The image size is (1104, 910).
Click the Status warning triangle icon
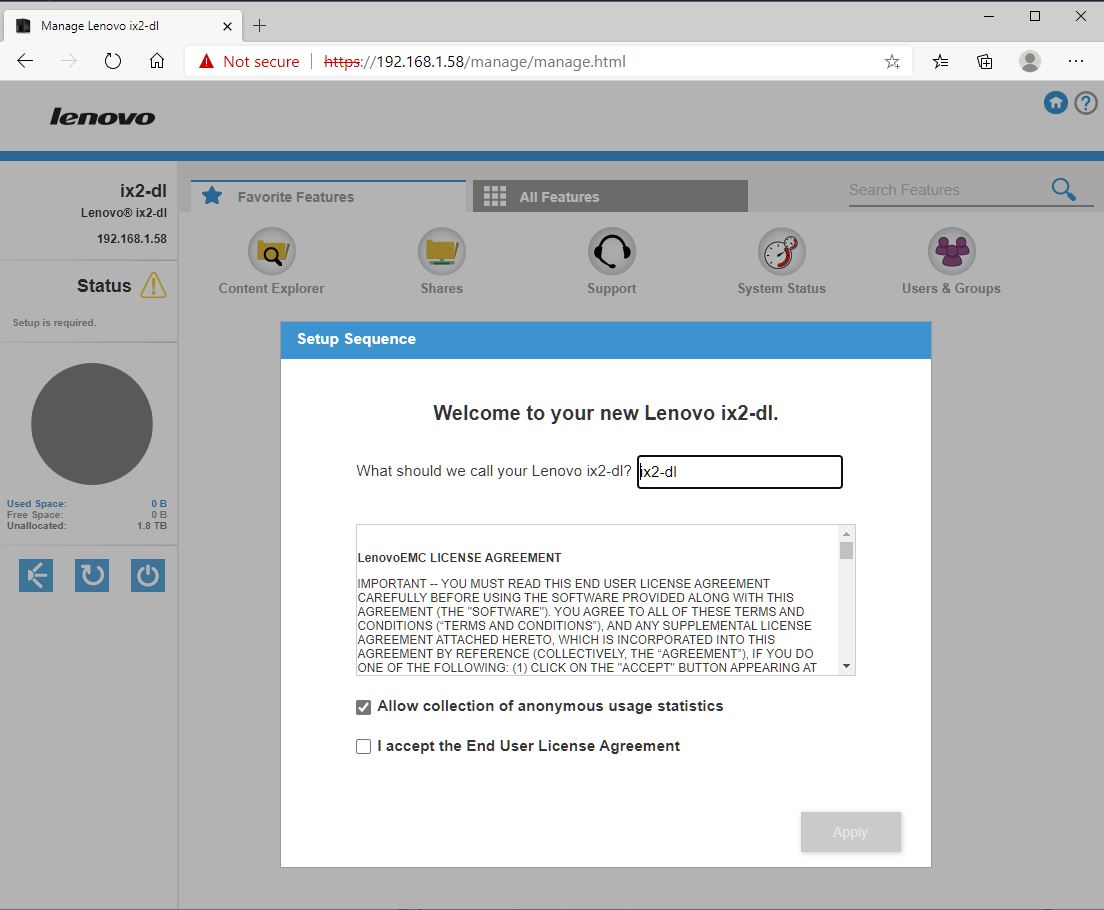pyautogui.click(x=153, y=286)
